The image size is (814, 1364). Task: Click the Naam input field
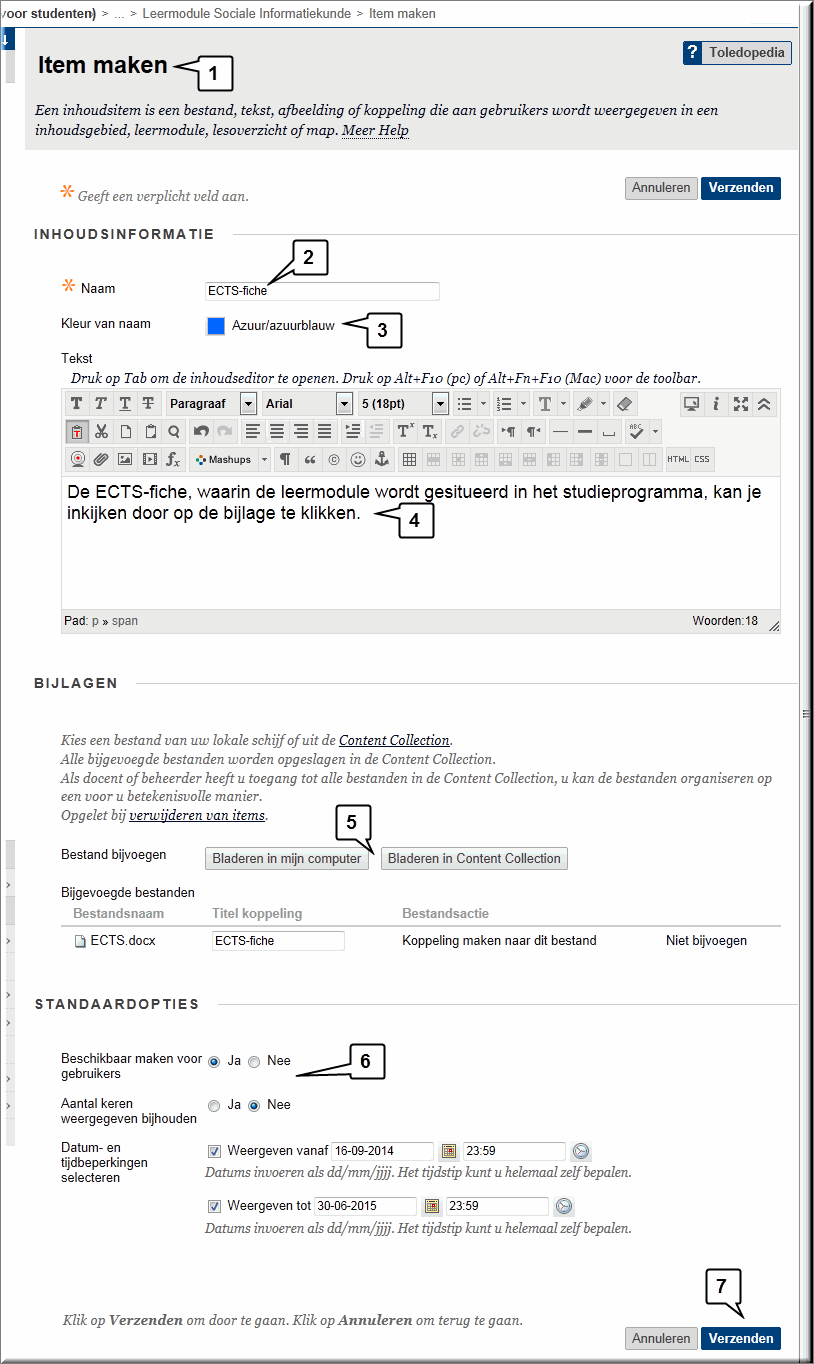(x=322, y=291)
